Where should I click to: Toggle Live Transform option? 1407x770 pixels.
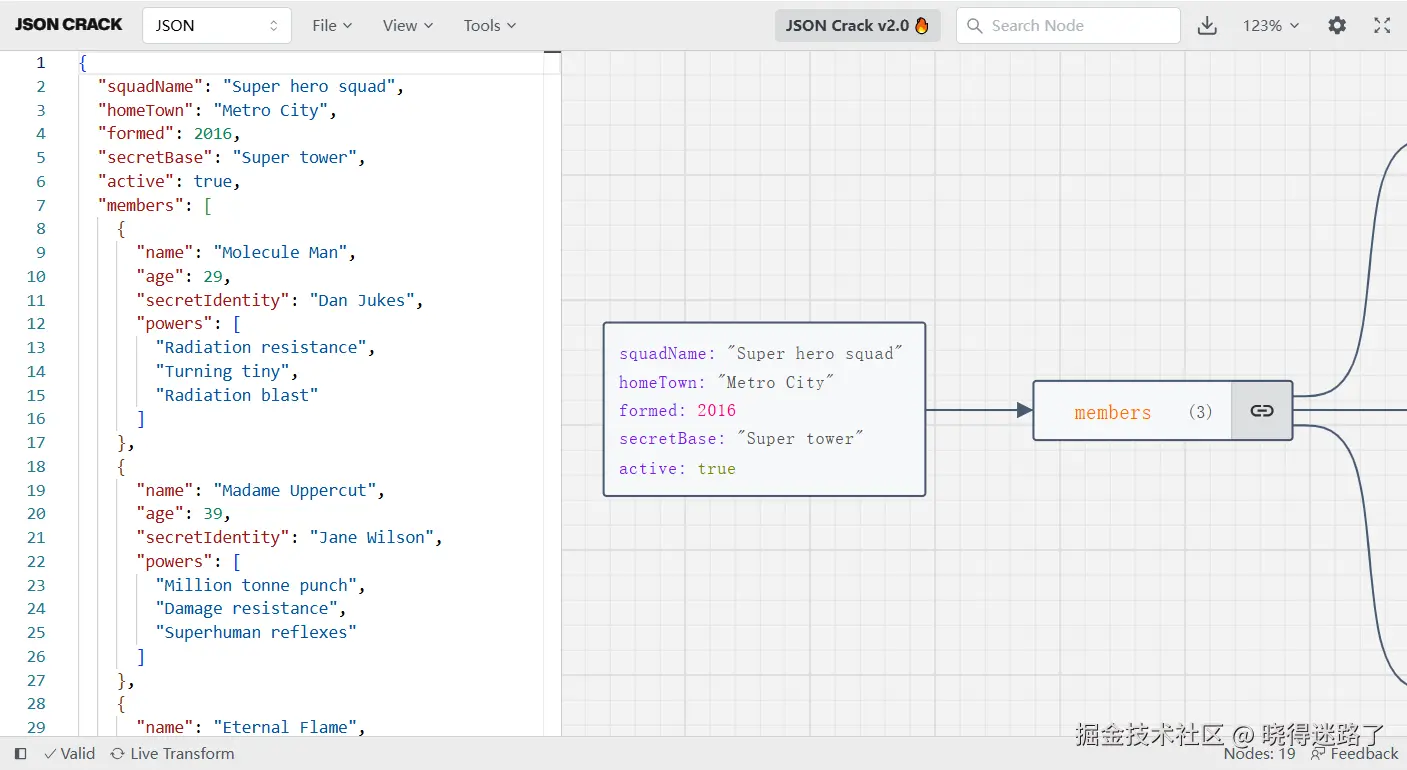(172, 754)
